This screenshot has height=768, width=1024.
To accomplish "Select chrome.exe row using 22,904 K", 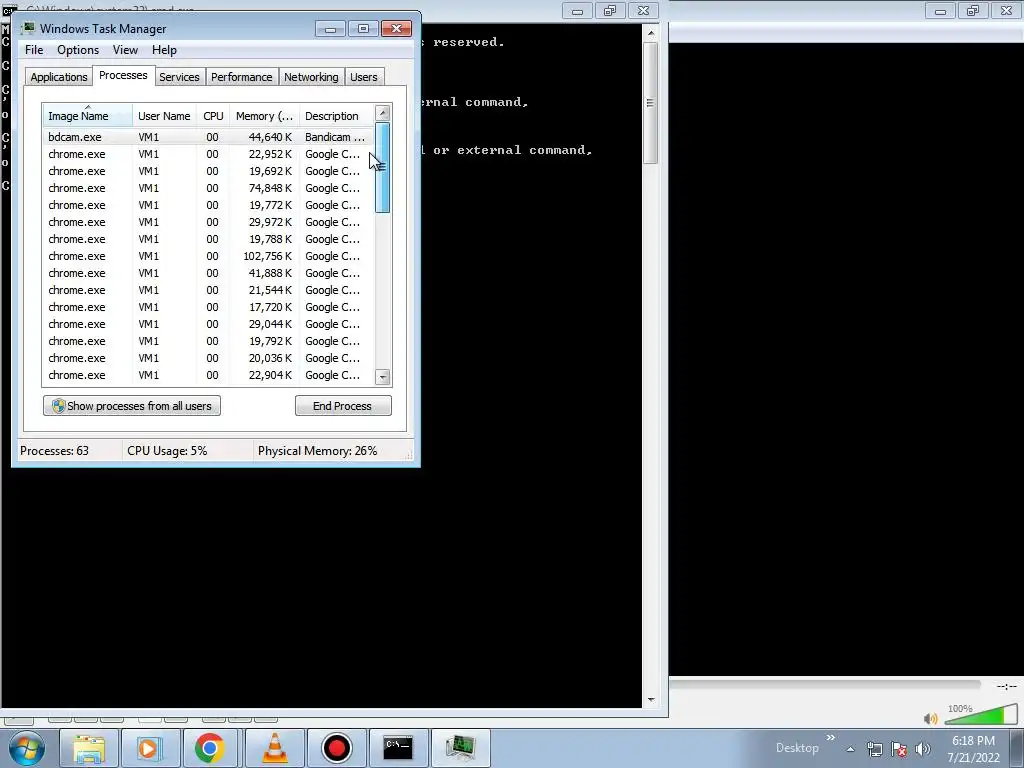I will pyautogui.click(x=208, y=375).
